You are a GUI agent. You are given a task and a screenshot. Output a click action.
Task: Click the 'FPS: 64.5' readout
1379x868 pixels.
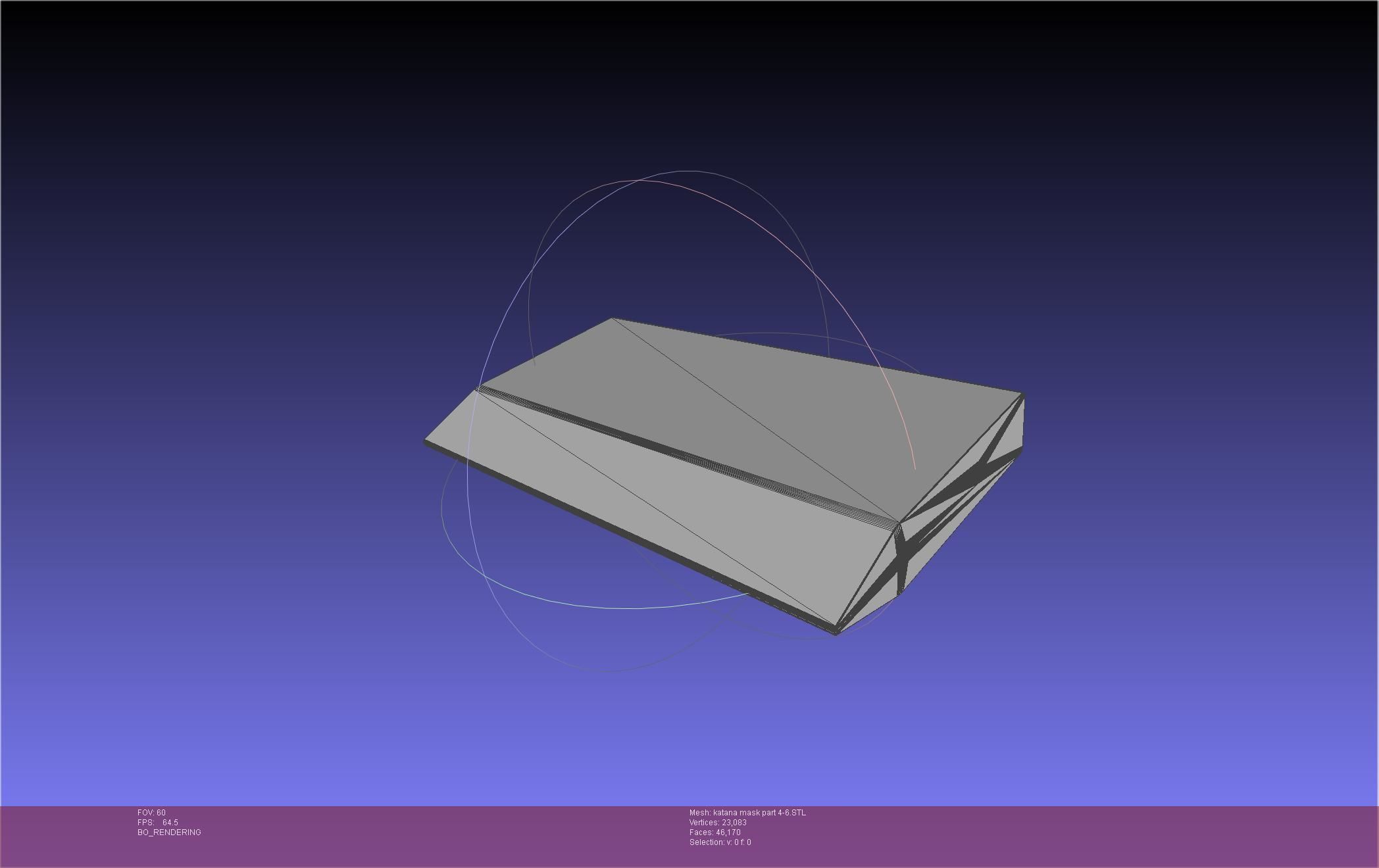point(158,823)
